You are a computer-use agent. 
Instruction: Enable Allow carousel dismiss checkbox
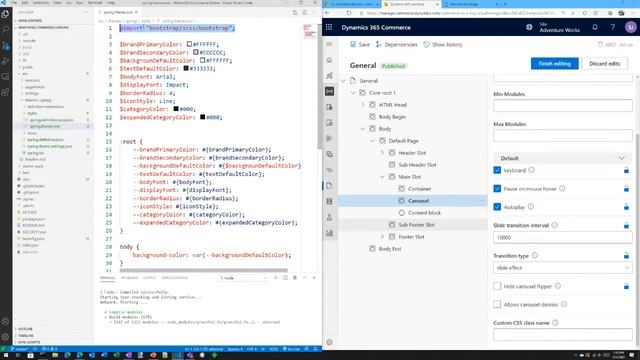pos(497,304)
